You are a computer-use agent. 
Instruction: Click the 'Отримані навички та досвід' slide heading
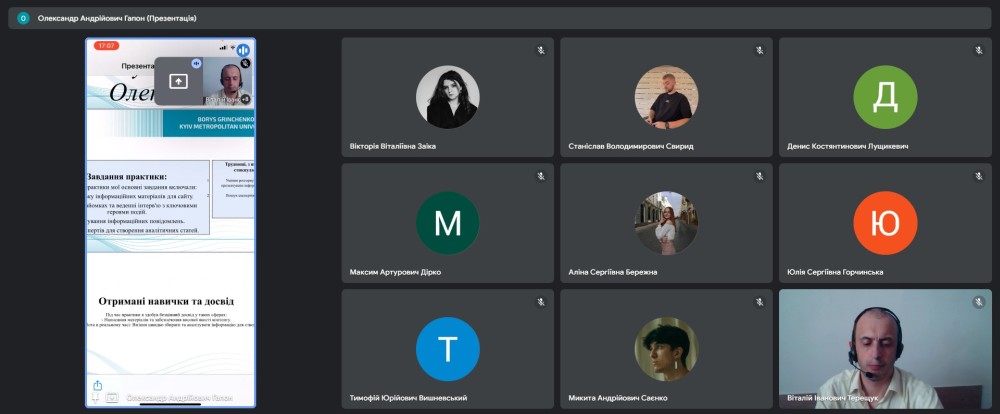tap(166, 301)
